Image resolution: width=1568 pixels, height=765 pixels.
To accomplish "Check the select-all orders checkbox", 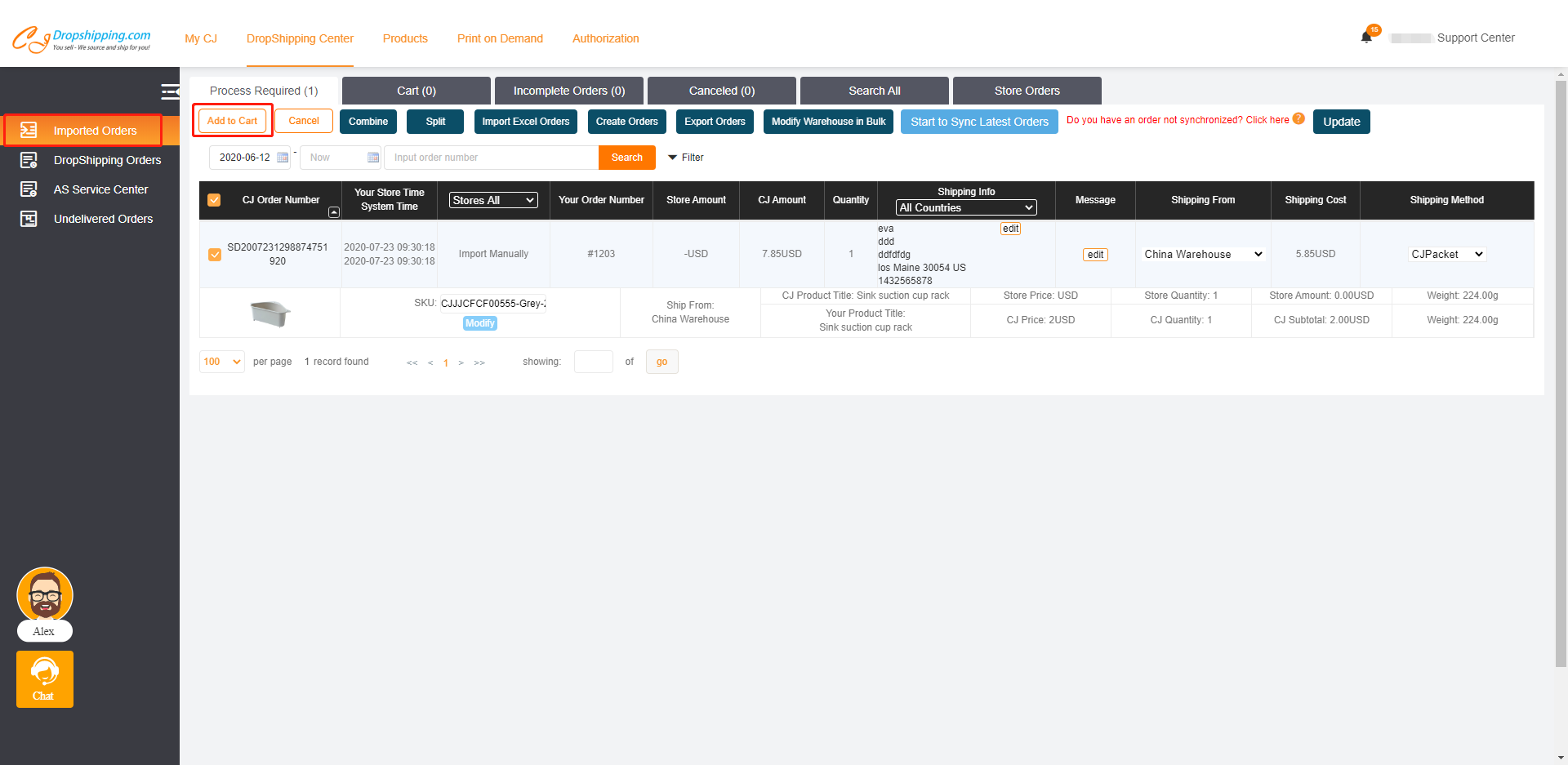I will 214,199.
